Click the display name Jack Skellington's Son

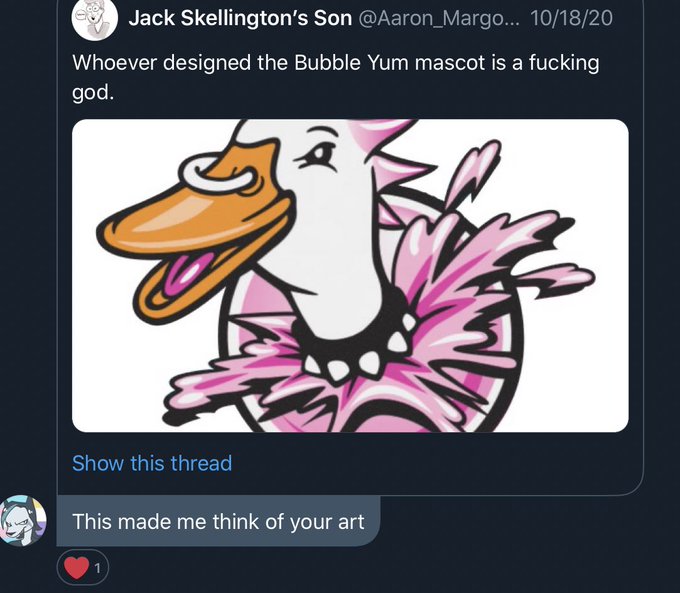240,18
